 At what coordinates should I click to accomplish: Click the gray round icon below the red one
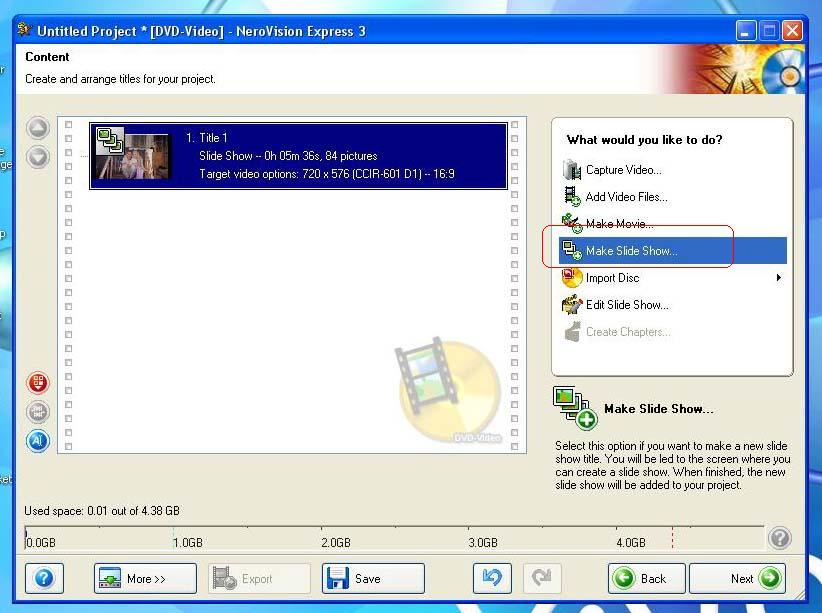(x=38, y=412)
